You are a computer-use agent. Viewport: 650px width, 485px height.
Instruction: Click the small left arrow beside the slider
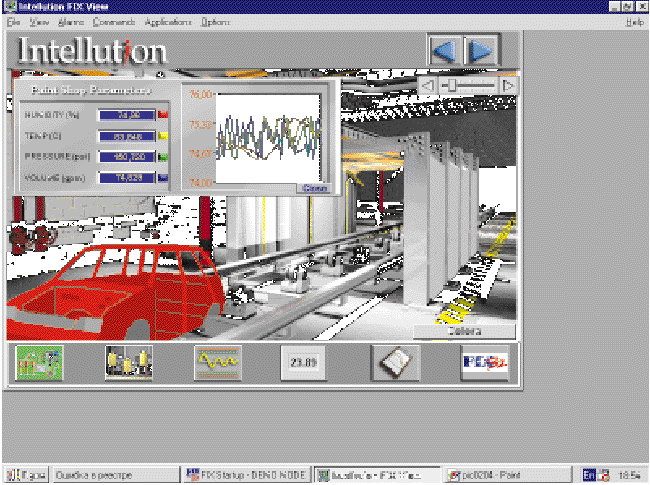[427, 86]
